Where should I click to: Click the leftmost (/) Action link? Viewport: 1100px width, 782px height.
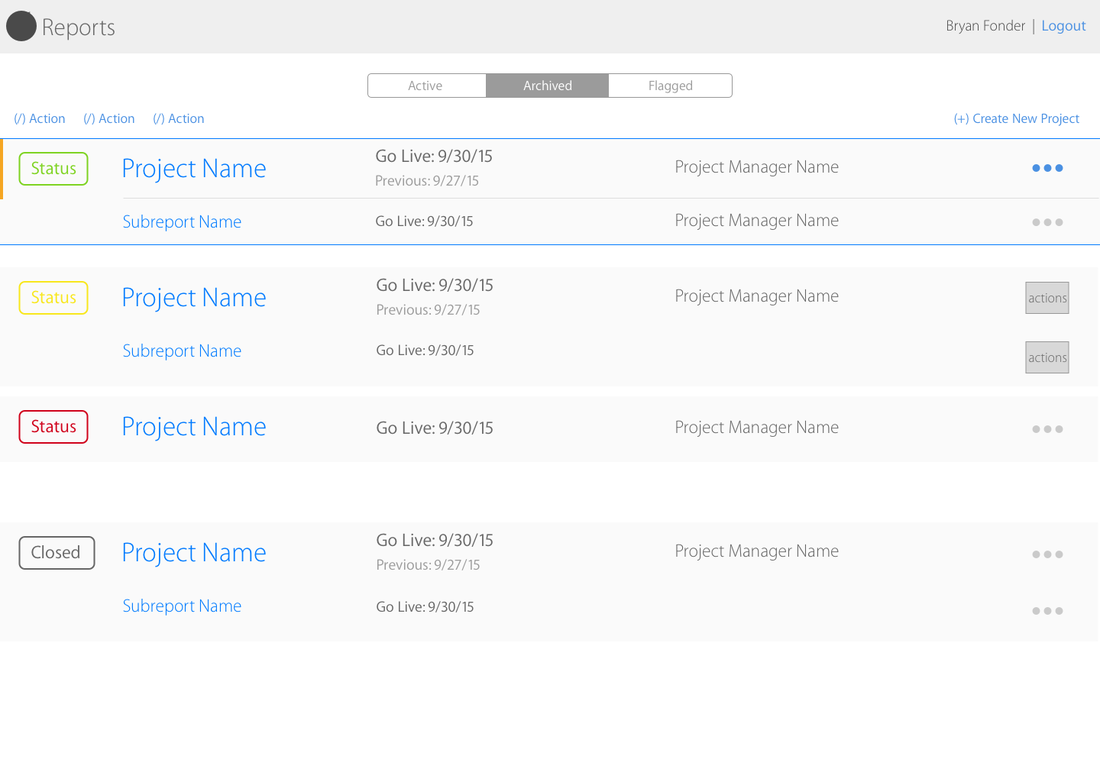pyautogui.click(x=39, y=119)
